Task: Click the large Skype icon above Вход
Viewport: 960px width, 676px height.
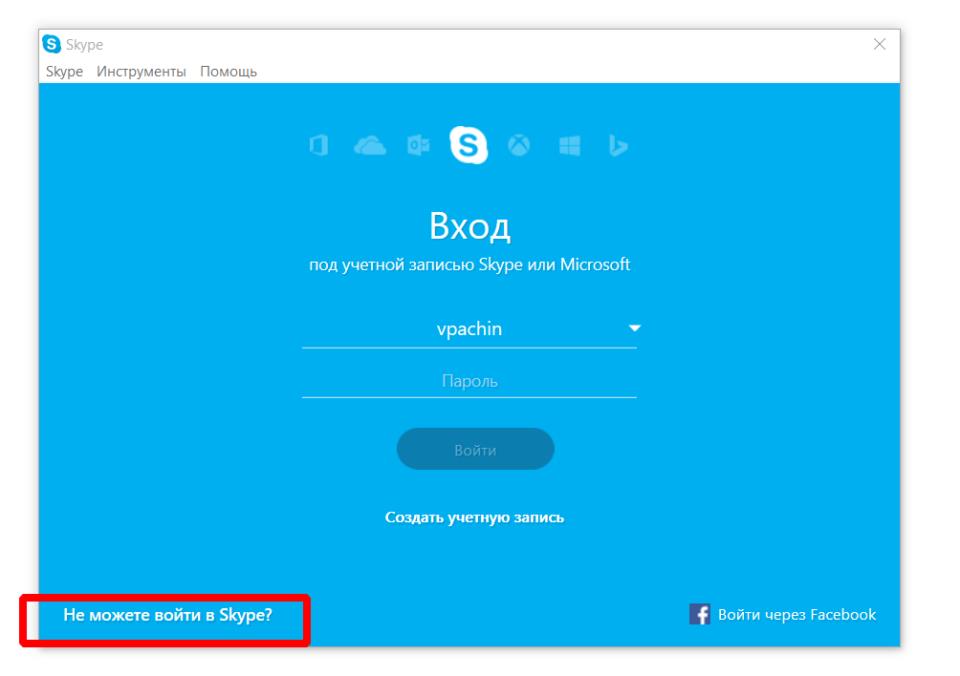Action: coord(468,145)
